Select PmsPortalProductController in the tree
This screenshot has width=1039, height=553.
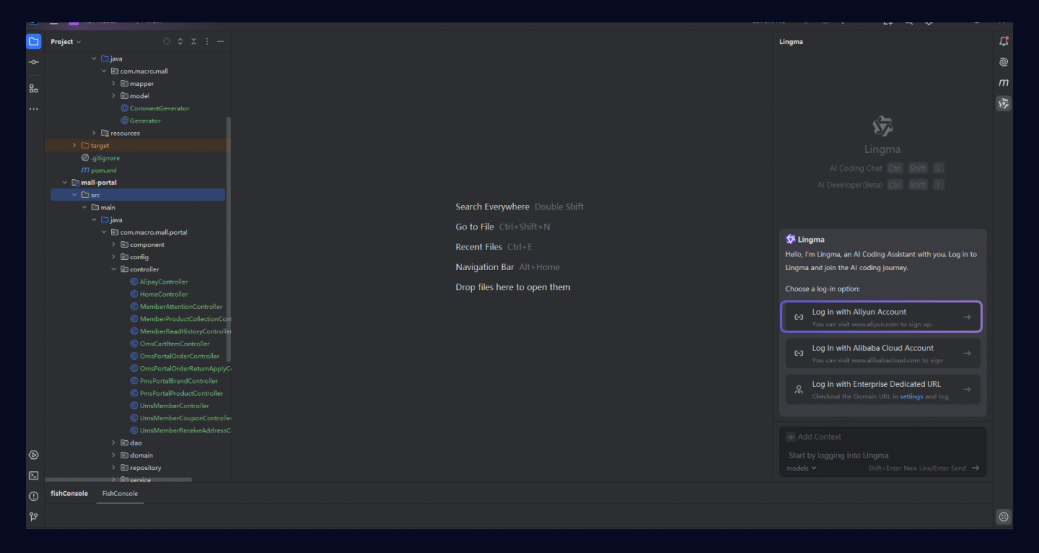pyautogui.click(x=181, y=393)
